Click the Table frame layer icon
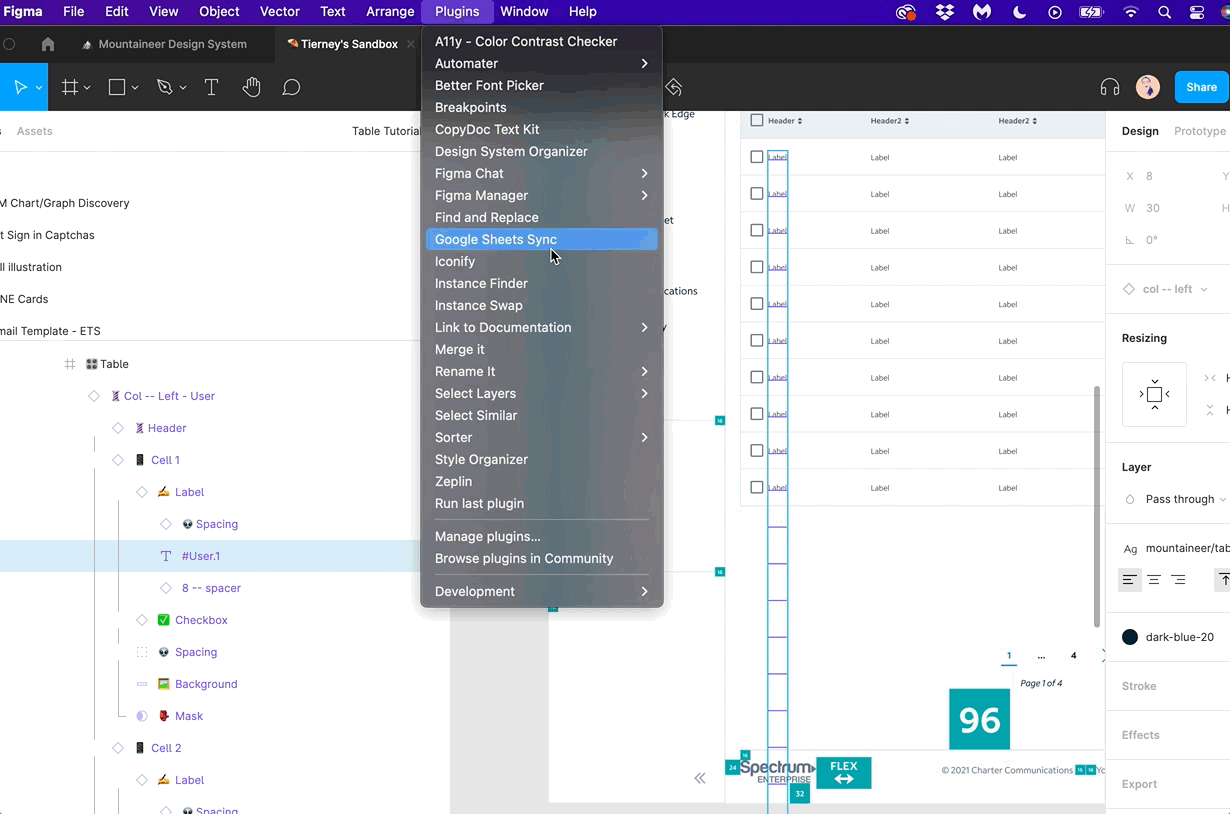The image size is (1230, 814). tap(70, 364)
